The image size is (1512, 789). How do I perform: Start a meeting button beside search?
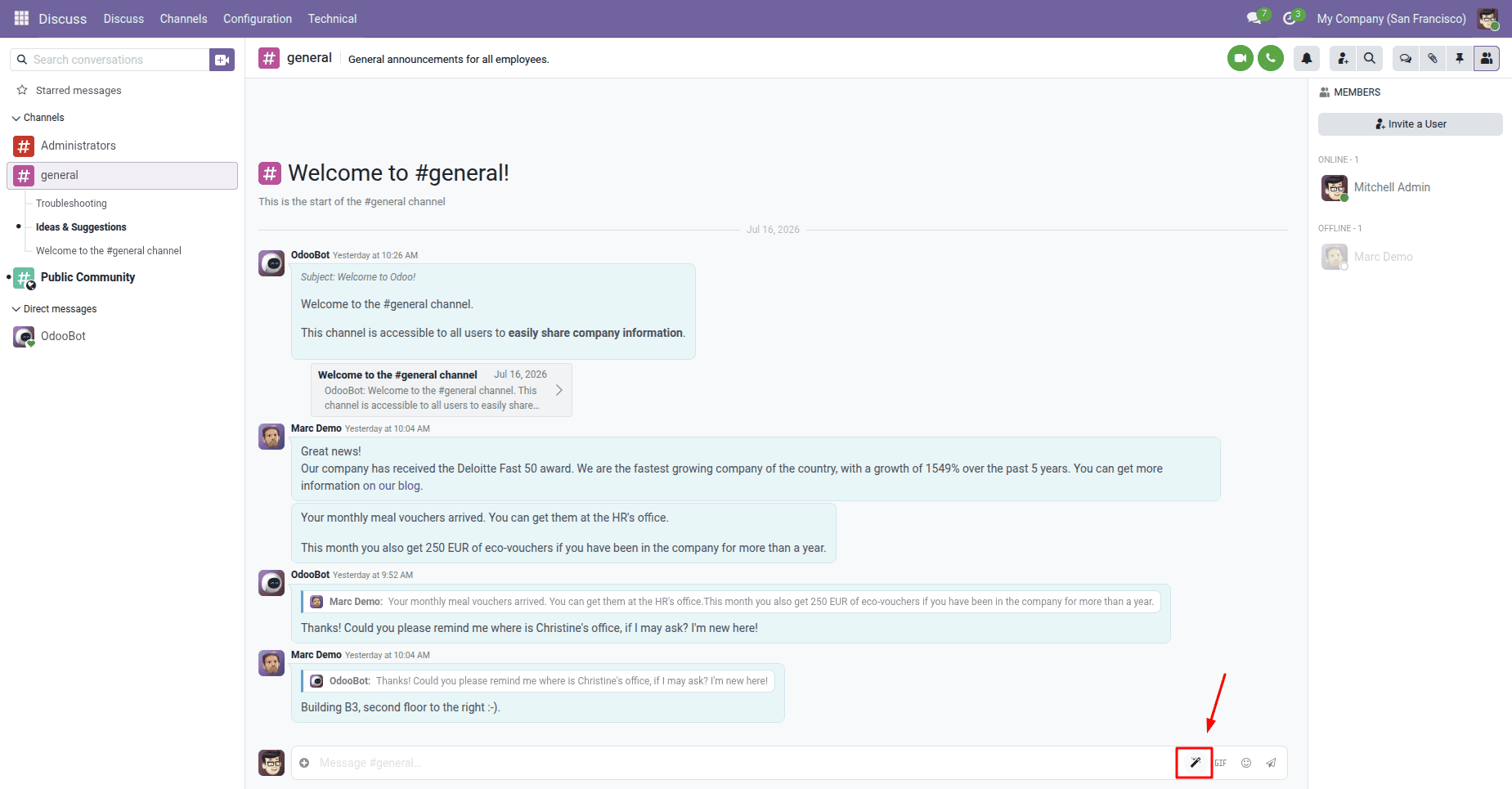point(222,60)
